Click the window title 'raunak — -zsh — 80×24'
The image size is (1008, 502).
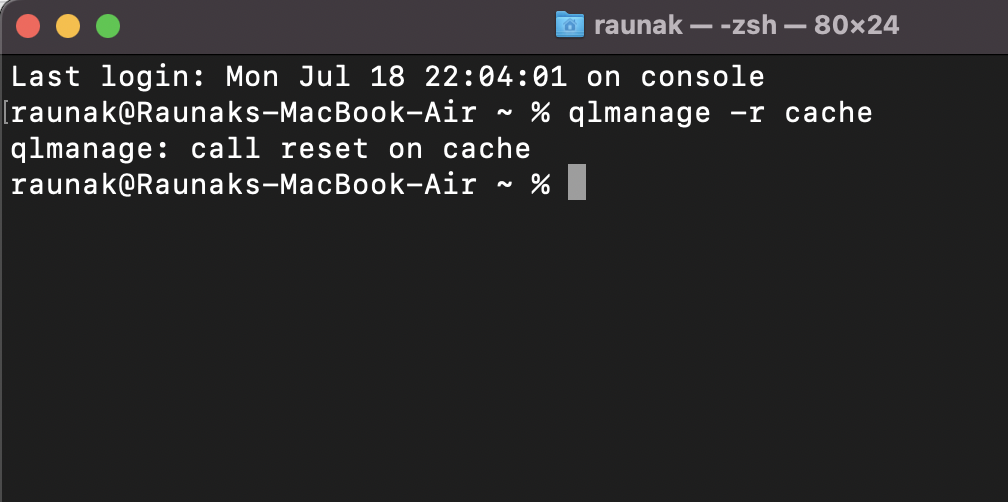coord(746,26)
